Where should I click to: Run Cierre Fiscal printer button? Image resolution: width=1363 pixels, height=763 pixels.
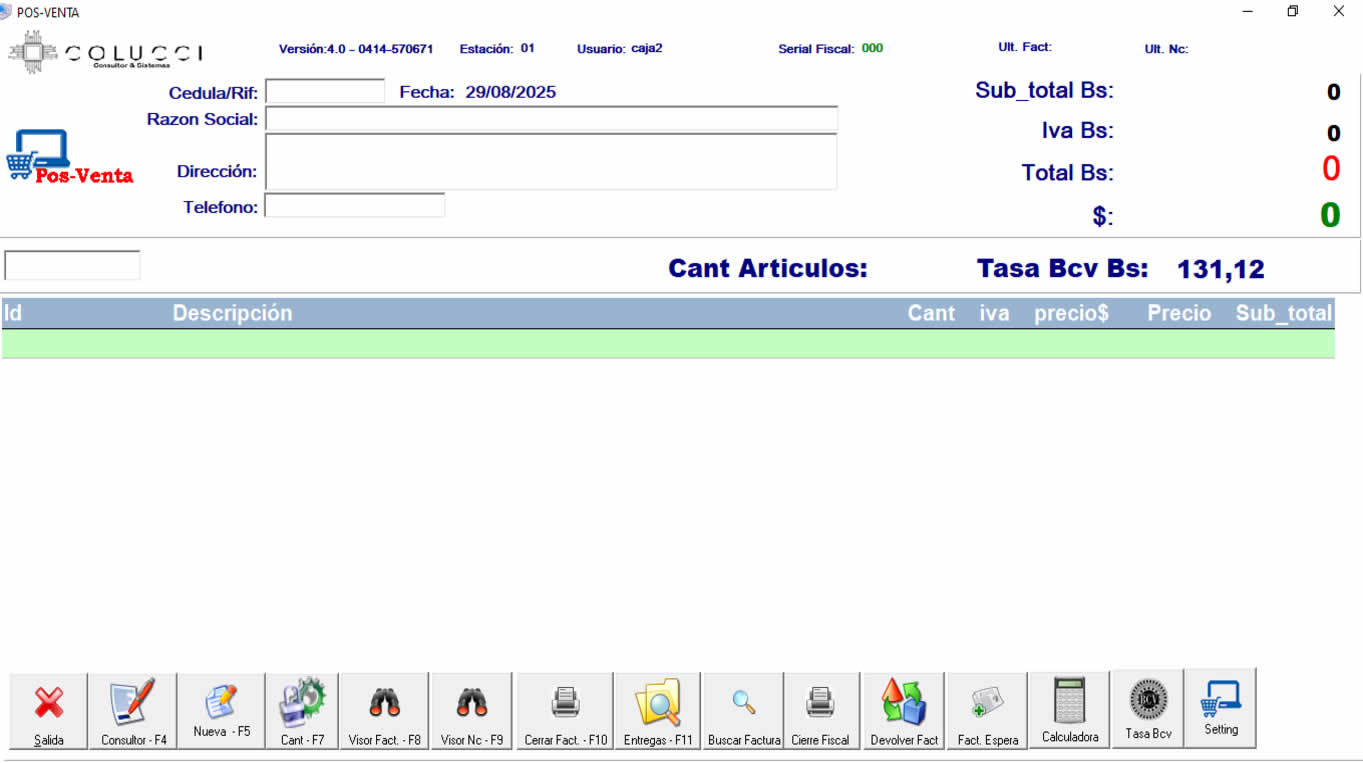click(820, 703)
